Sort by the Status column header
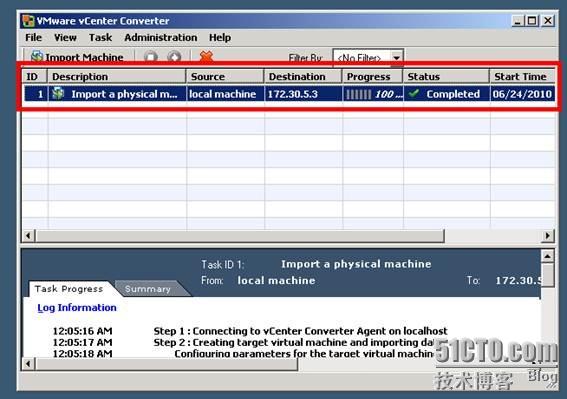 (446, 76)
